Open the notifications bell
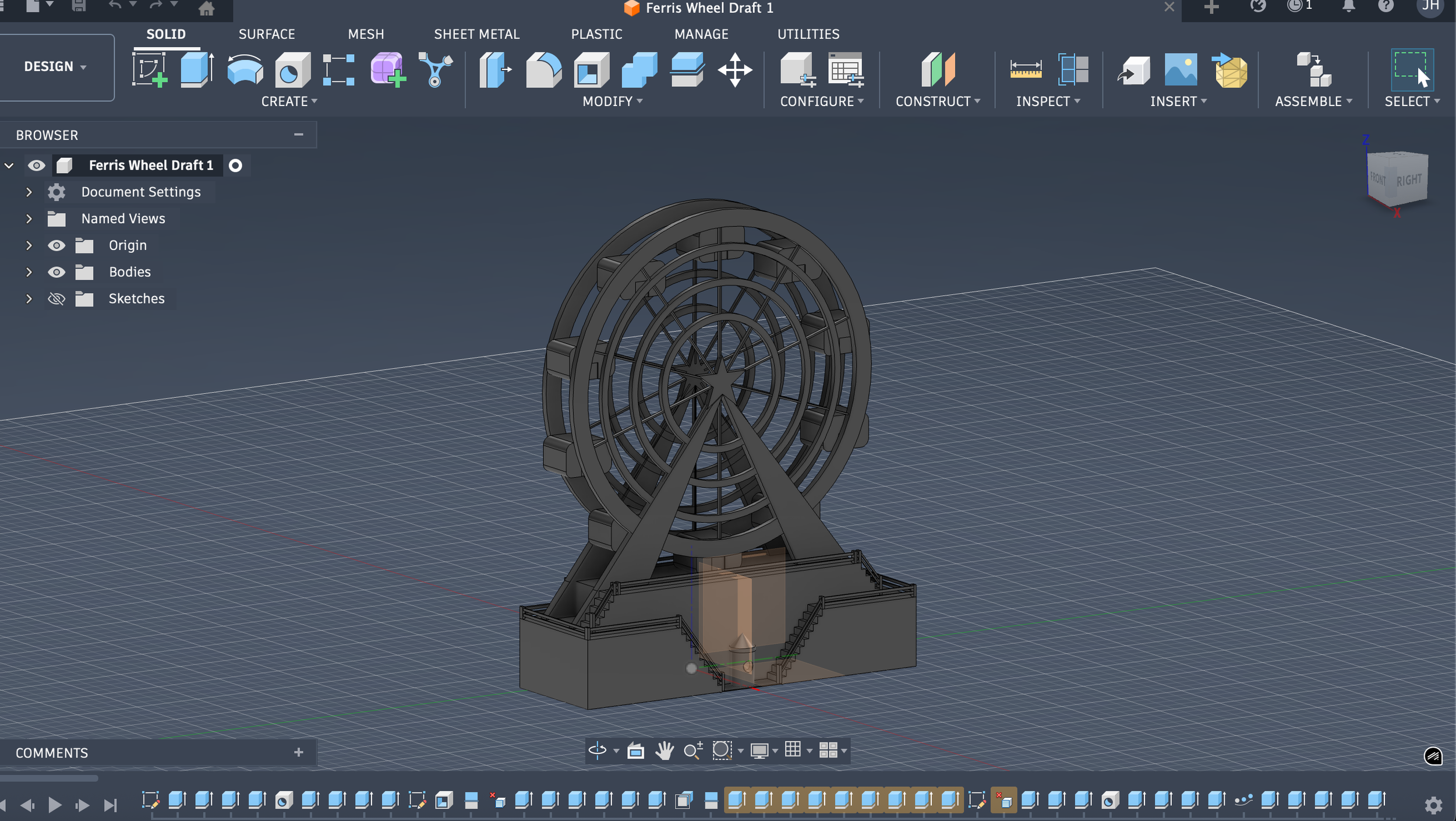This screenshot has width=1456, height=821. 1348,6
